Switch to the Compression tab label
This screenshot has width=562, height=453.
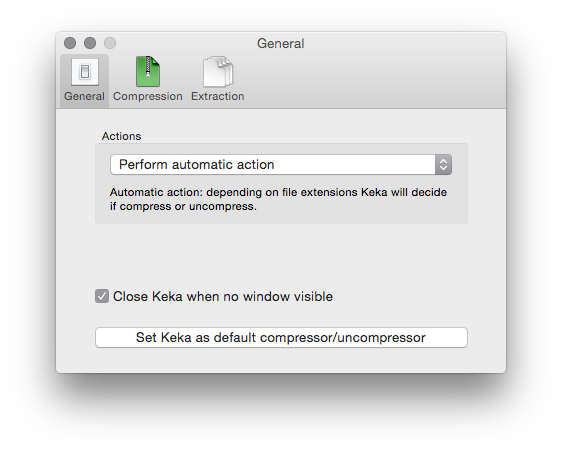point(148,96)
